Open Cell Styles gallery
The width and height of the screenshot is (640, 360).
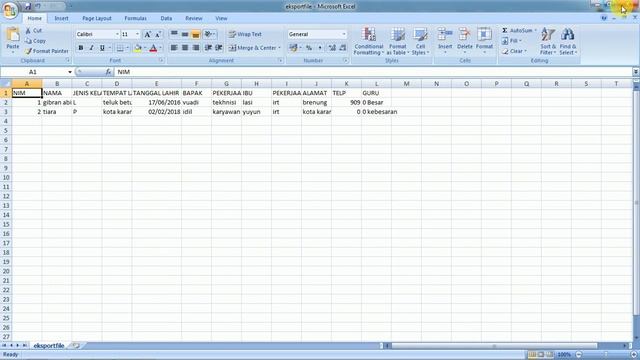click(420, 41)
